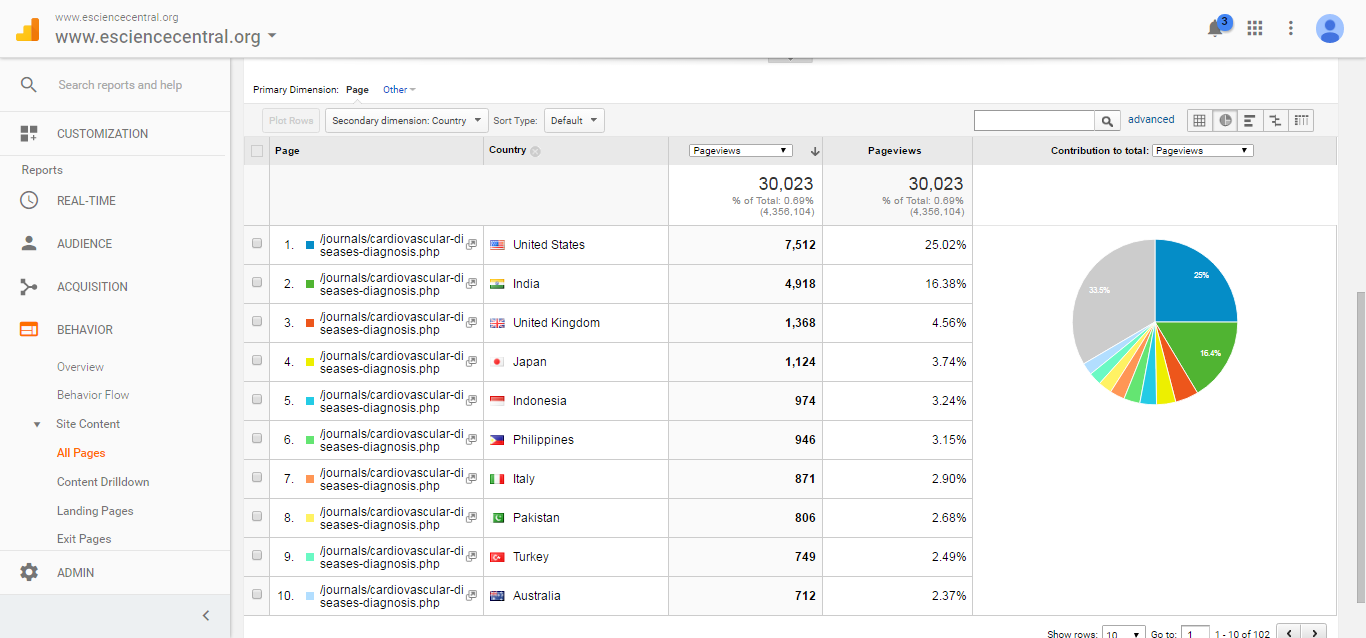Check the Indonesia row checkbox
Image resolution: width=1366 pixels, height=638 pixels.
click(257, 400)
